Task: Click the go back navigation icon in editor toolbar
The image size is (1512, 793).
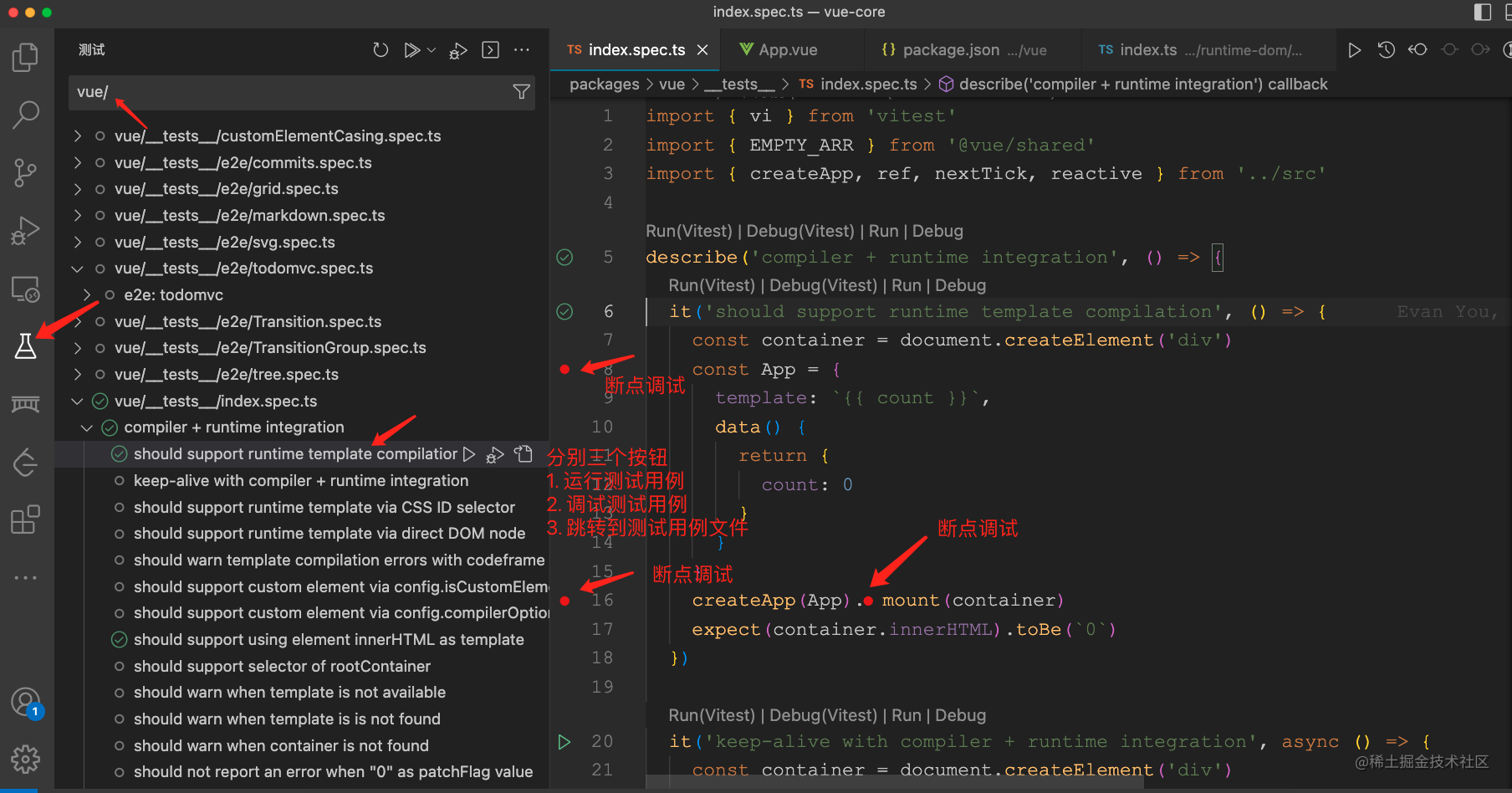Action: click(1417, 50)
